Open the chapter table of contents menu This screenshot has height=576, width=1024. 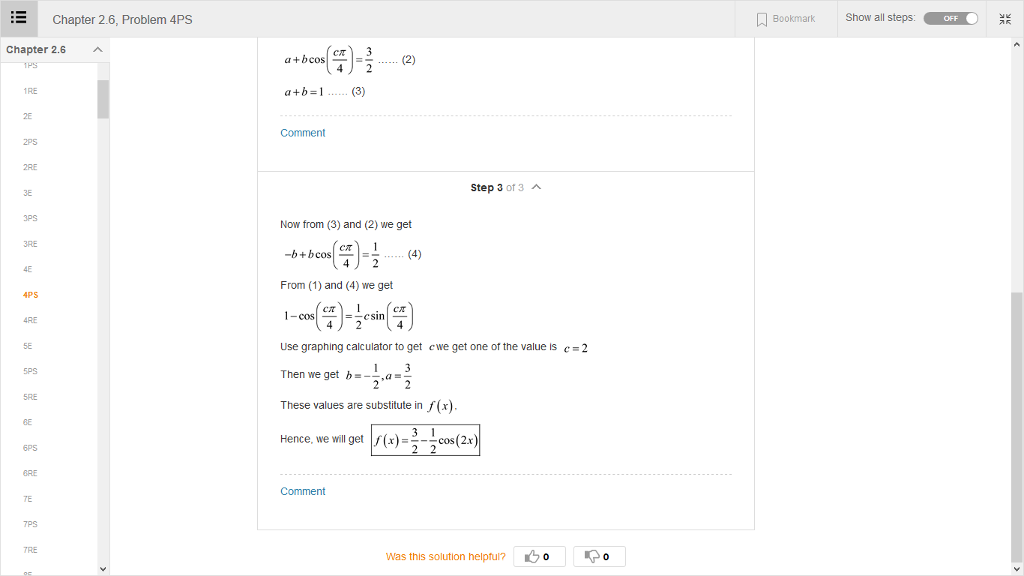[x=19, y=17]
